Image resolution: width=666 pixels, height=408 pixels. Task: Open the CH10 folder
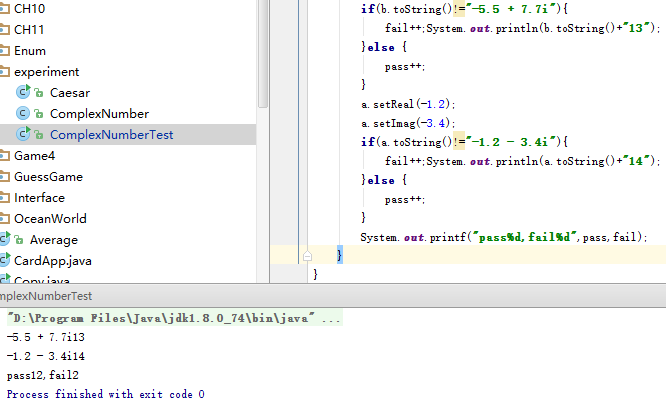click(29, 8)
